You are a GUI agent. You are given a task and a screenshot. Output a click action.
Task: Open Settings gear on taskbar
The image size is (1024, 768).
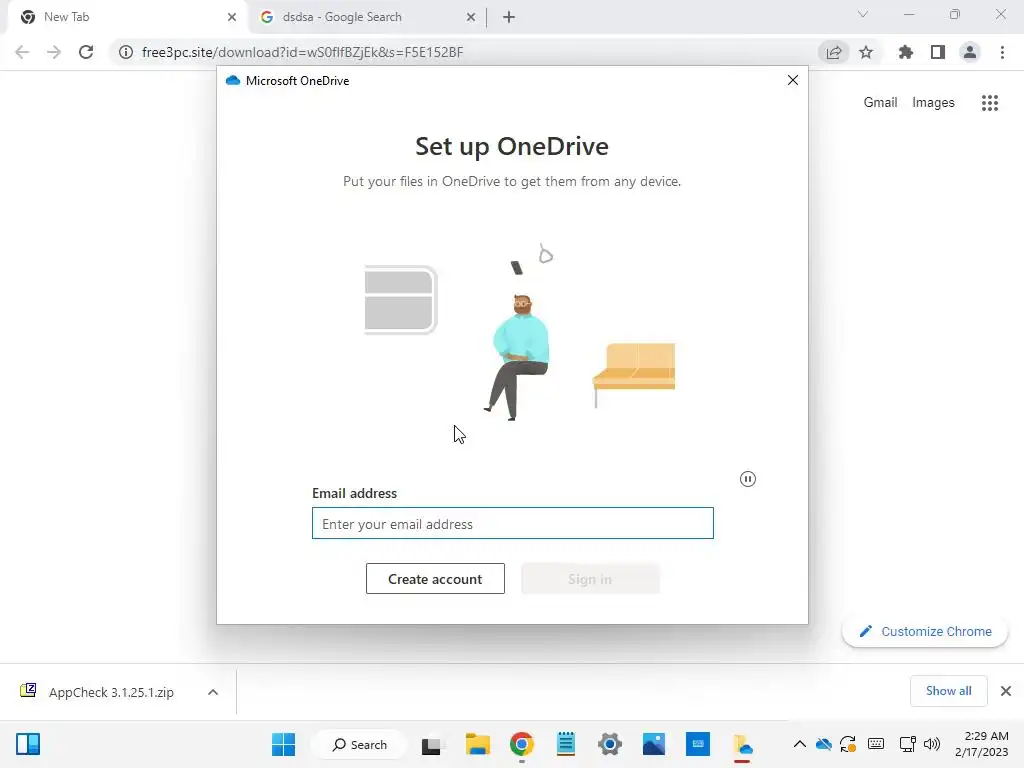610,744
